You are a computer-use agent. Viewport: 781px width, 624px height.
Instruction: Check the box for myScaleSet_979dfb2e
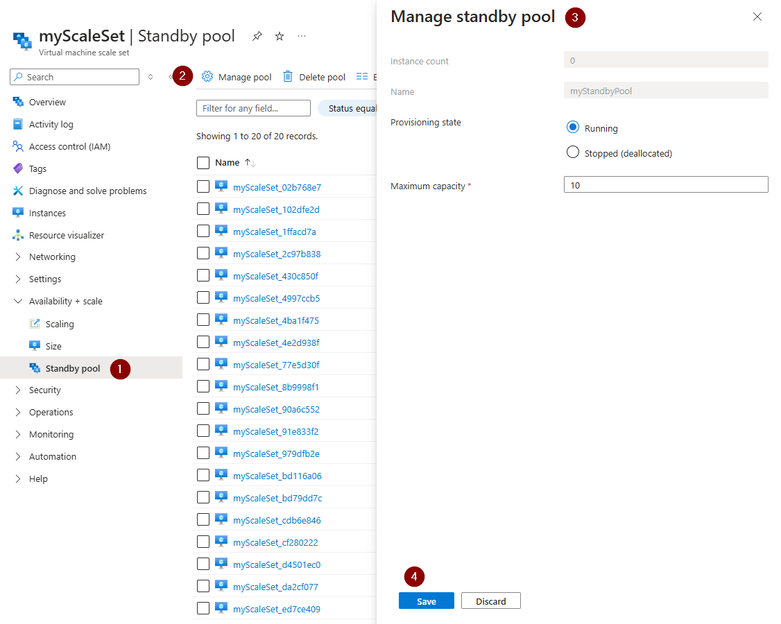pyautogui.click(x=203, y=453)
